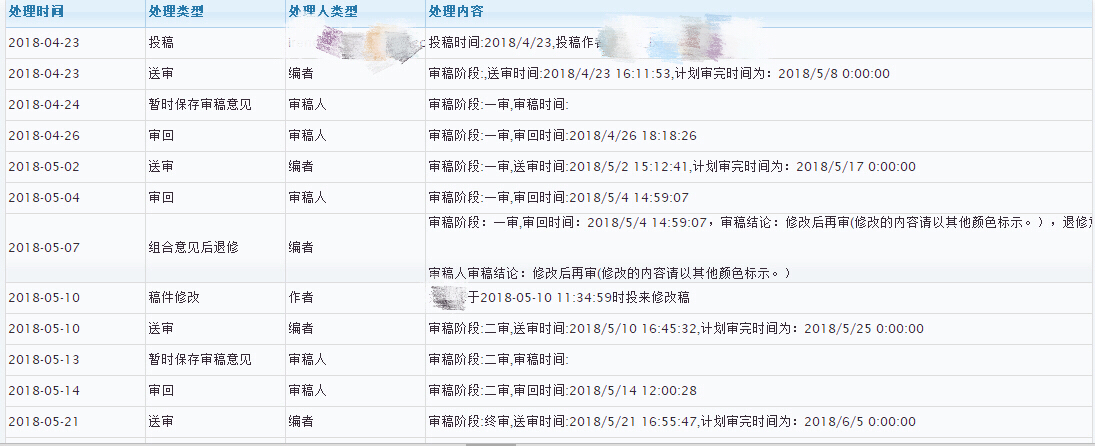Screen dimensions: 1095x446
Task: Select the 投稿 type cell
Action: point(161,43)
